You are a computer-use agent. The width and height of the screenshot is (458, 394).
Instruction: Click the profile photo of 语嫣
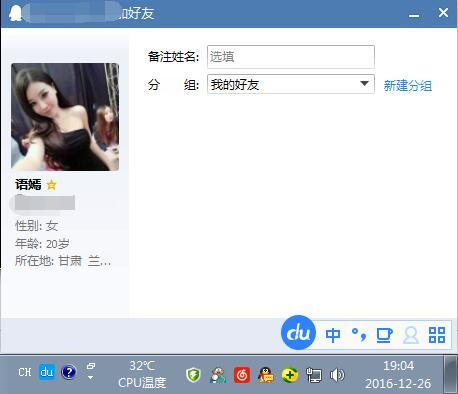[65, 117]
